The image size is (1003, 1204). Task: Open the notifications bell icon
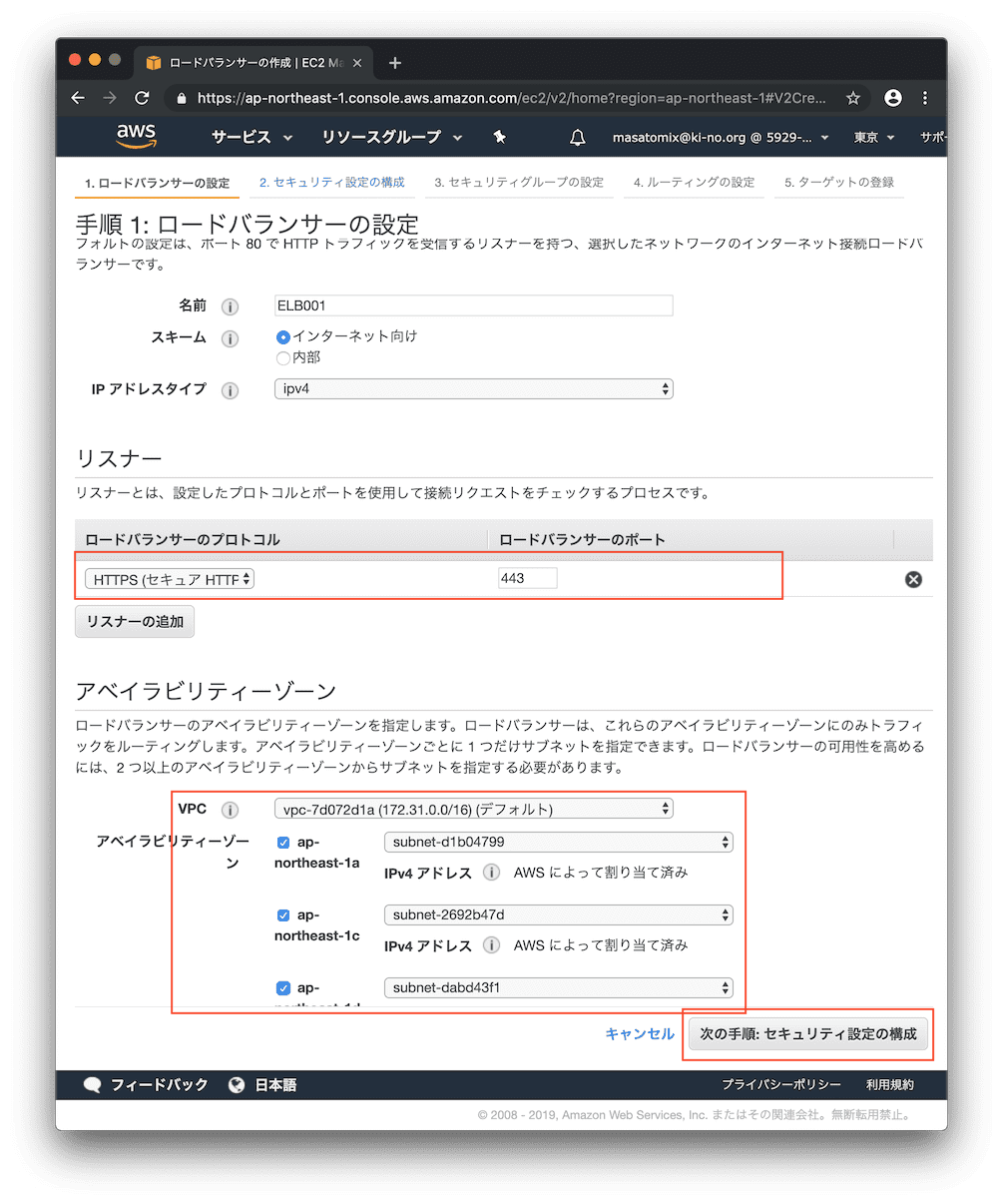coord(577,137)
